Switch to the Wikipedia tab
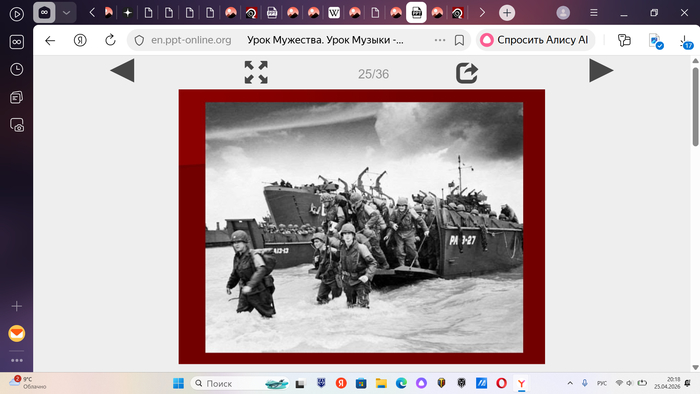 click(x=334, y=13)
